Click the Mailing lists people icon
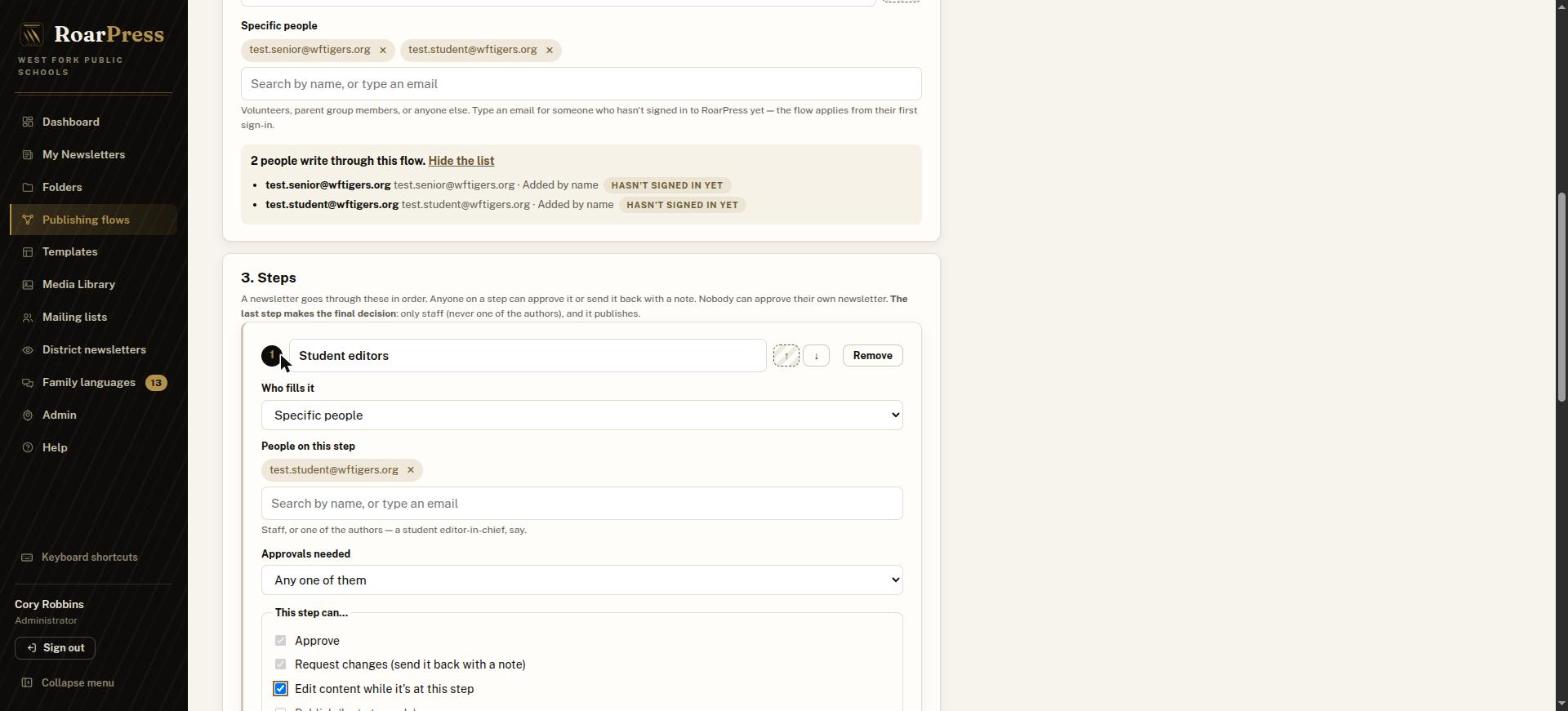The height and width of the screenshot is (711, 1568). tap(28, 317)
